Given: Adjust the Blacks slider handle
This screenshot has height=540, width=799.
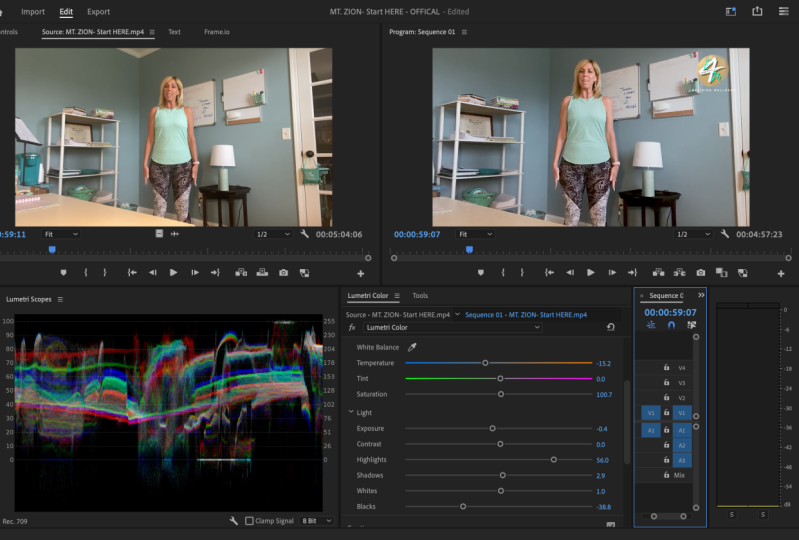Looking at the screenshot, I should (x=463, y=506).
